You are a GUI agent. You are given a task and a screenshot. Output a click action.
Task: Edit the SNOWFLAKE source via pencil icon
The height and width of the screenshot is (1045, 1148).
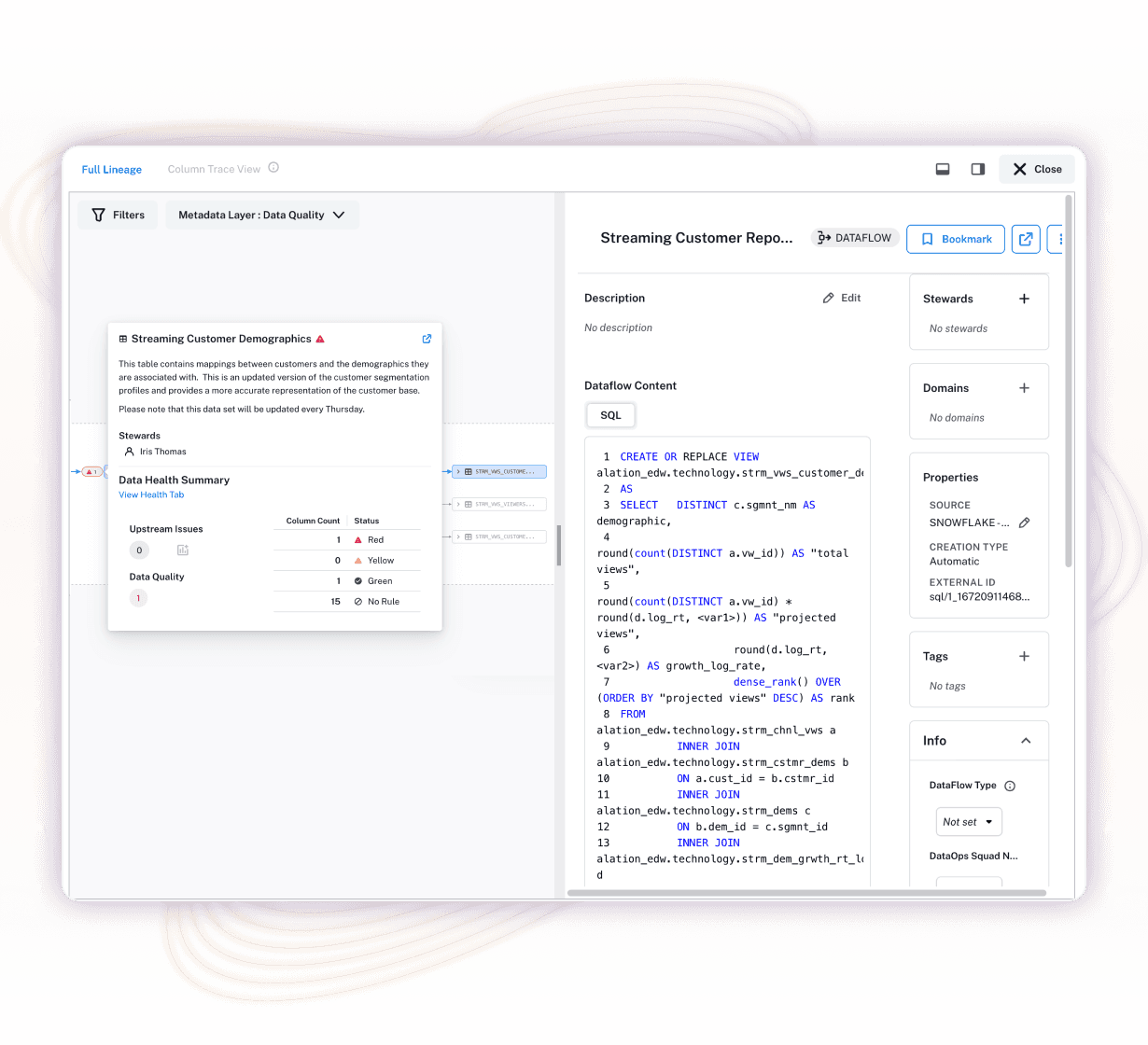coord(1024,522)
